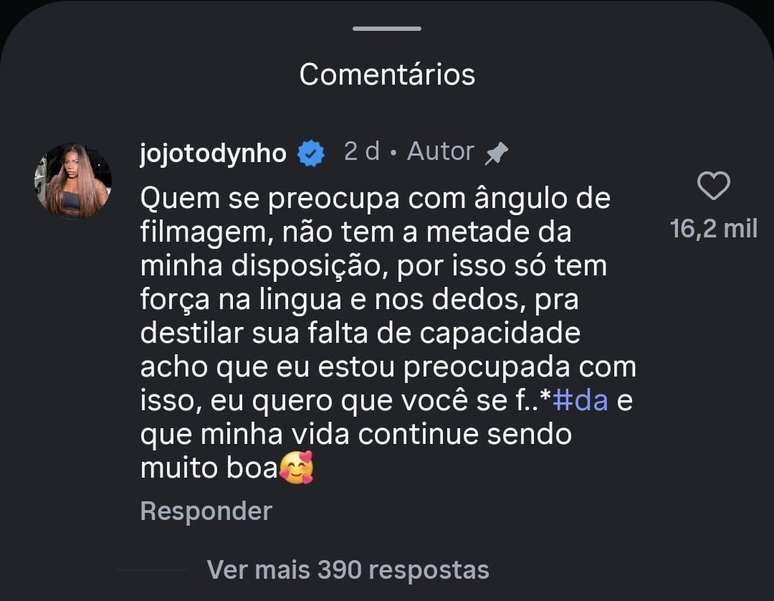Click the comment line 'que minha vida continue sendo'
The height and width of the screenshot is (601, 774).
(355, 436)
